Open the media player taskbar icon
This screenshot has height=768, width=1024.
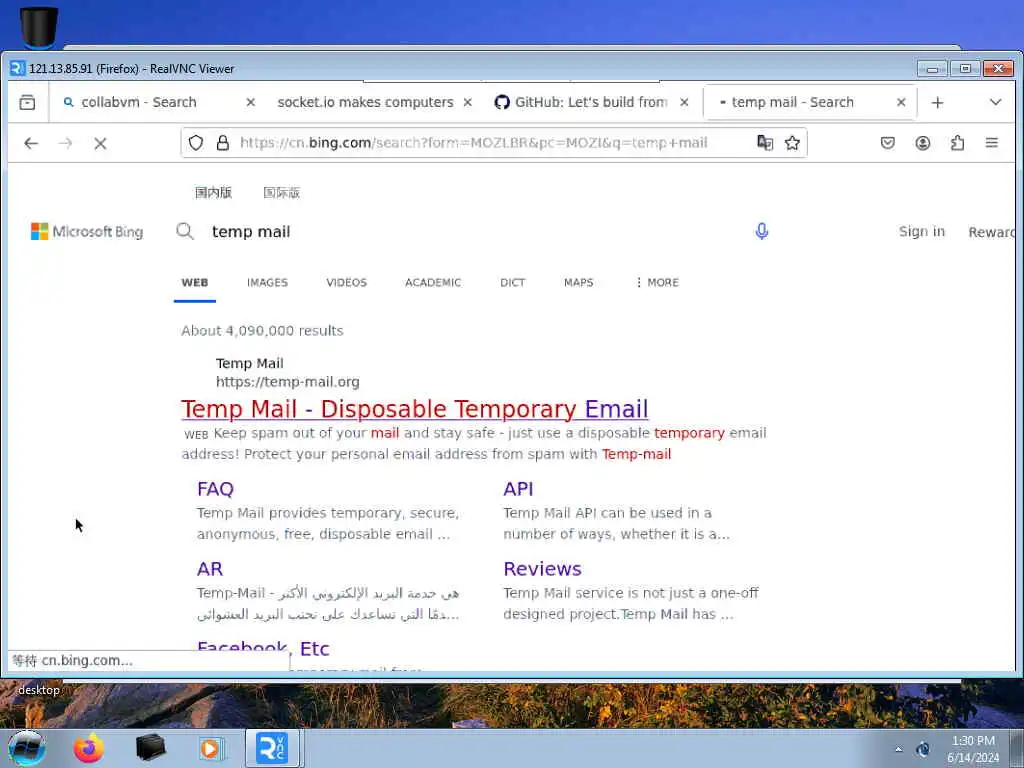point(211,748)
